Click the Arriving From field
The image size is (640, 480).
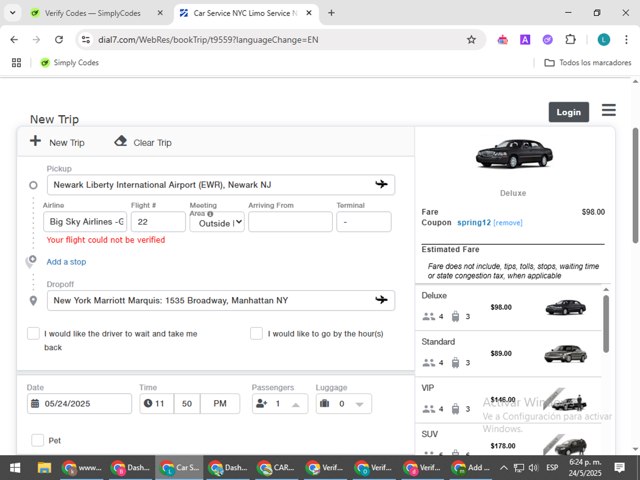point(290,222)
